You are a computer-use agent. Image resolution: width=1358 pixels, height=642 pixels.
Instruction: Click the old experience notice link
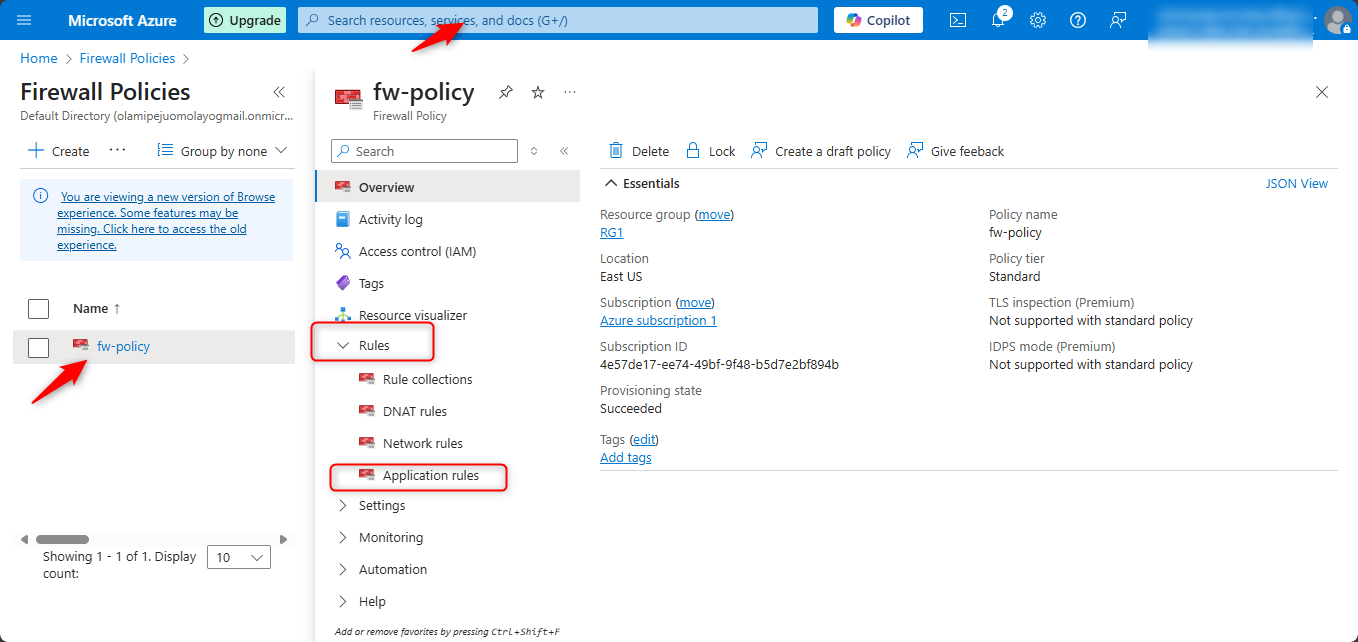[166, 221]
